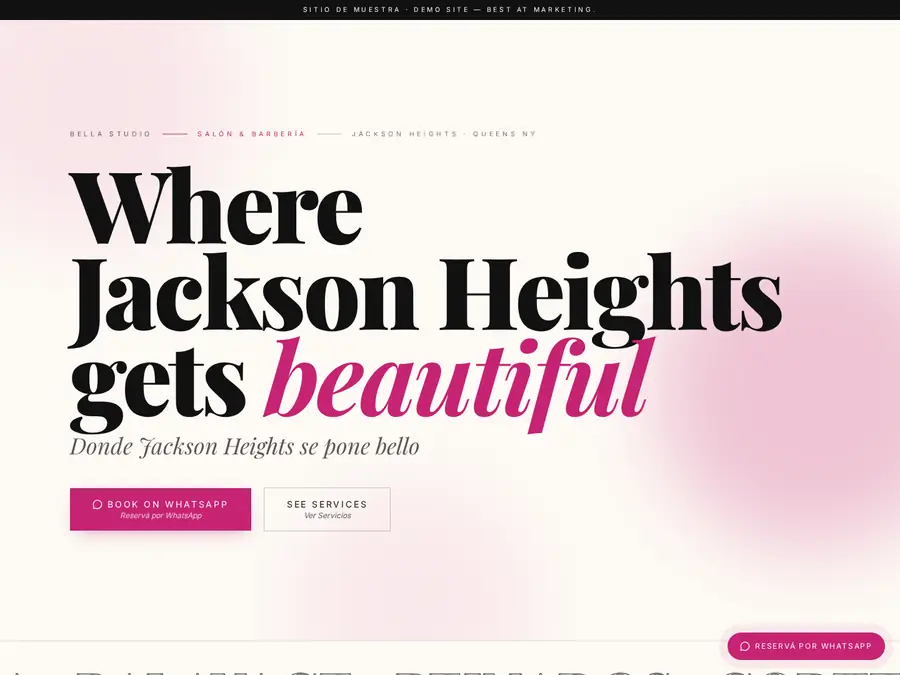Open the See Services button
Image resolution: width=900 pixels, height=675 pixels.
tap(327, 509)
